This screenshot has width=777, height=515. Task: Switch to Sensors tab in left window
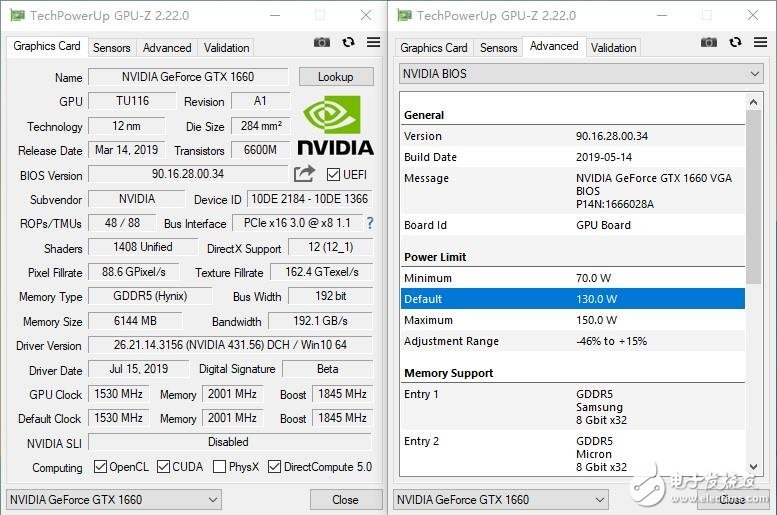(111, 48)
